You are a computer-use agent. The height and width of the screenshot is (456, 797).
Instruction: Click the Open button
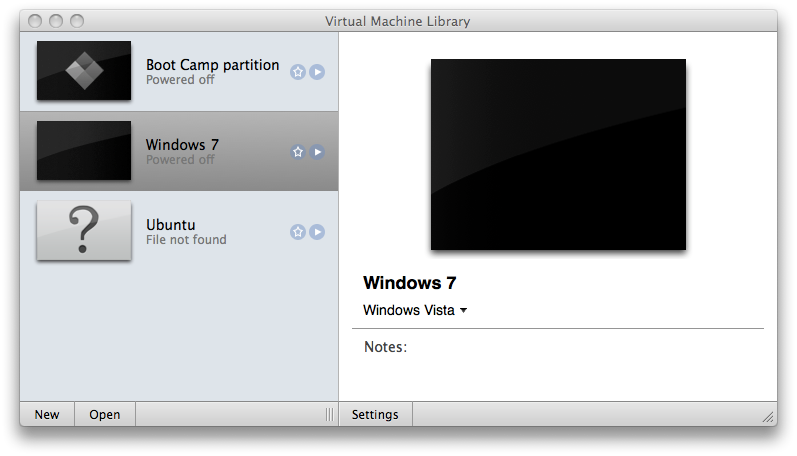(x=105, y=414)
